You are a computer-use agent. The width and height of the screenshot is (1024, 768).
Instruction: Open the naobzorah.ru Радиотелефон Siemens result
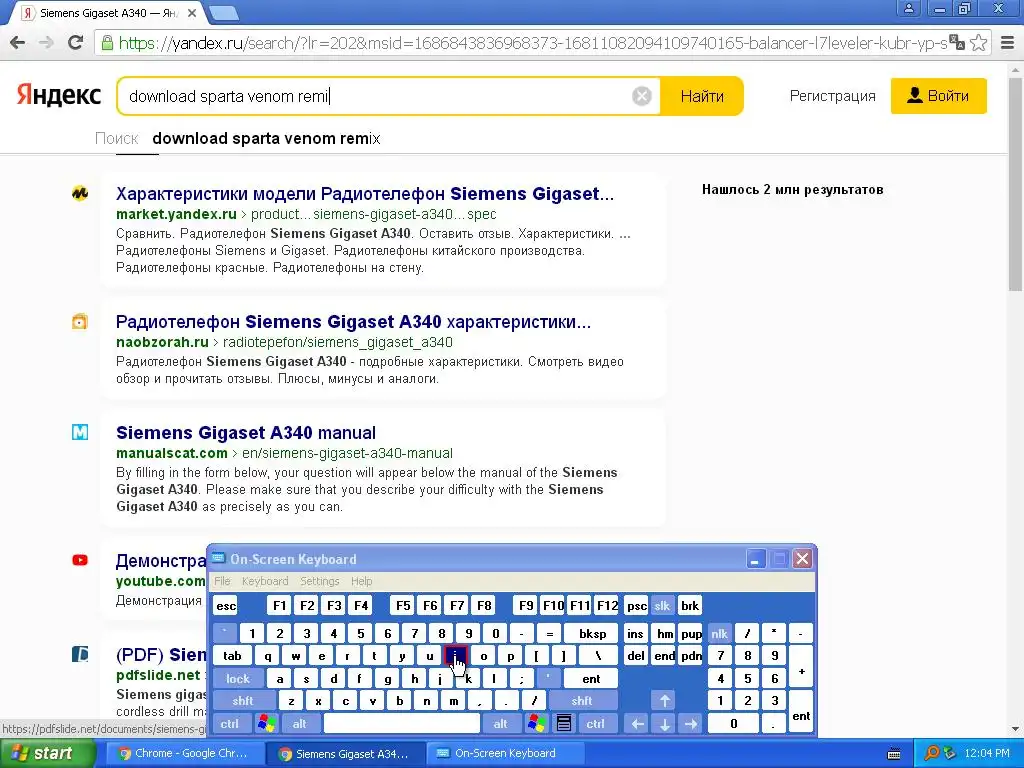click(x=353, y=322)
